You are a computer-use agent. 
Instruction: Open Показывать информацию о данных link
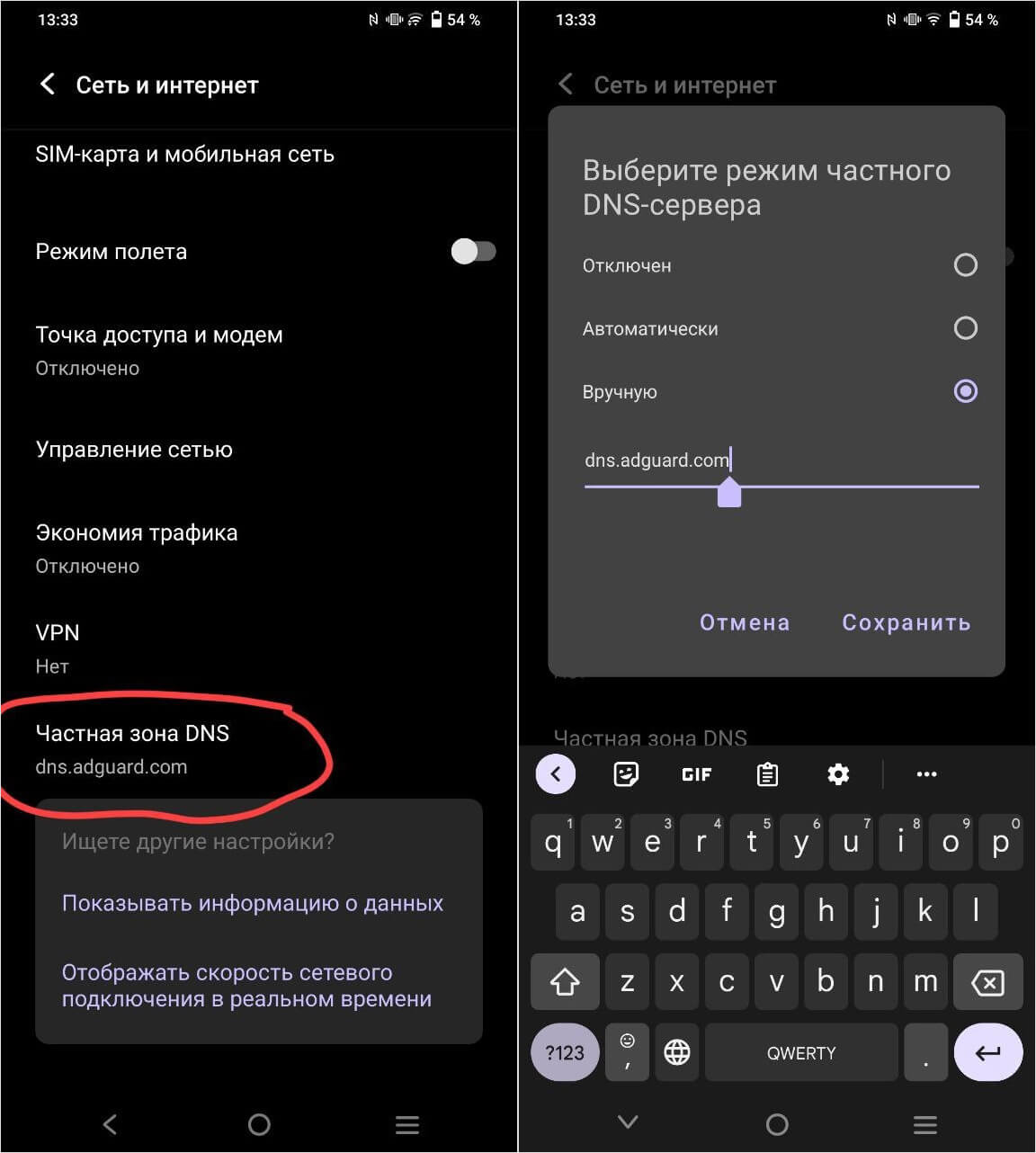click(253, 903)
